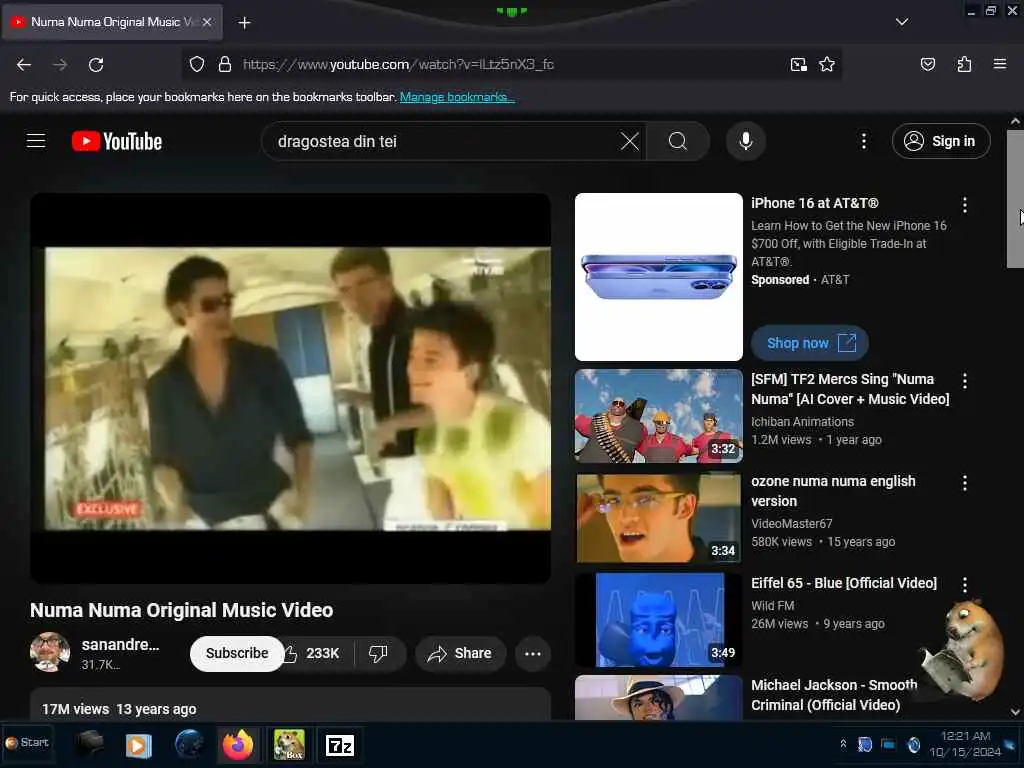Open TF2 Mercs Sing Numa Numa thumbnail
1024x768 pixels.
click(658, 416)
